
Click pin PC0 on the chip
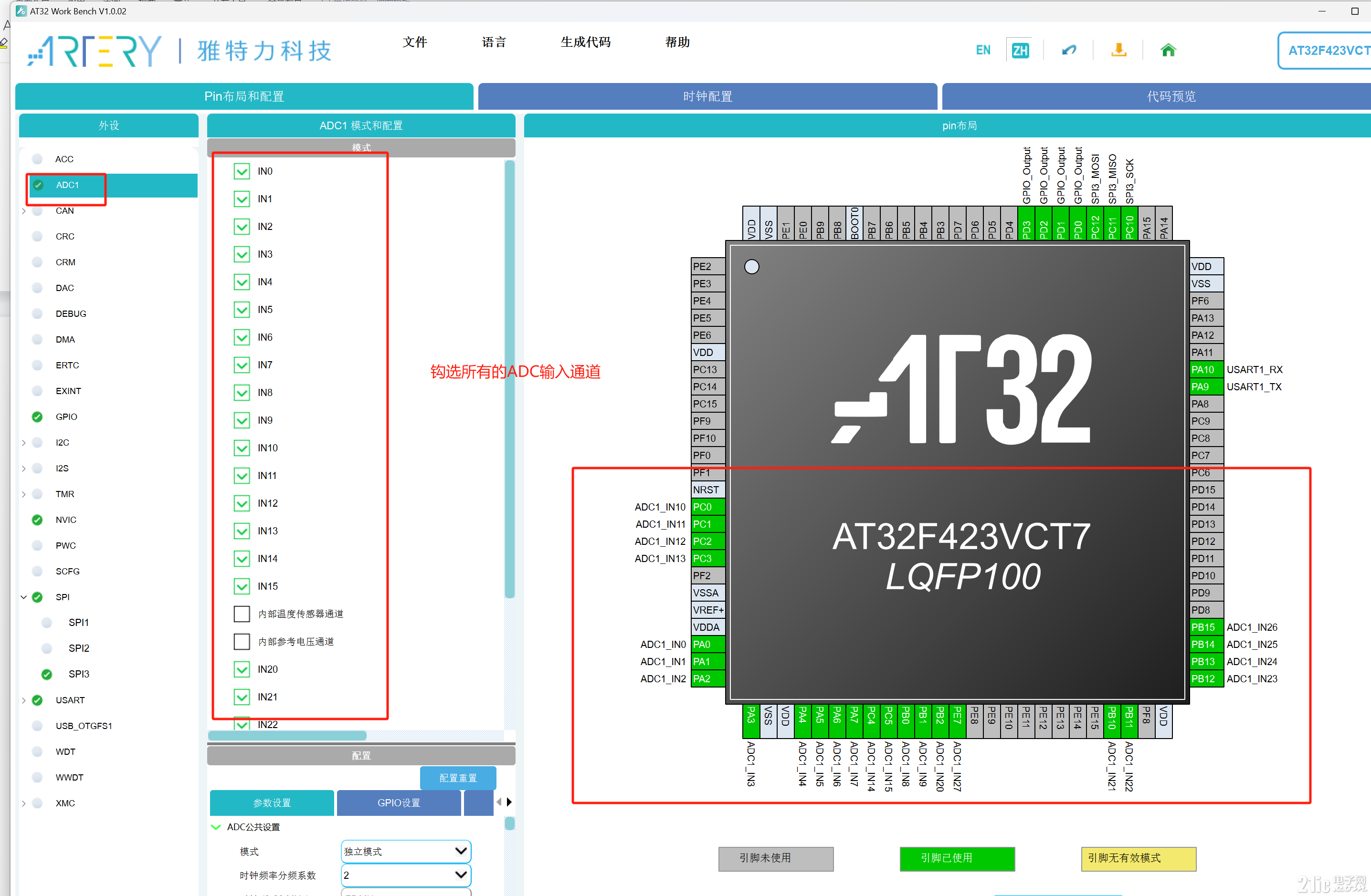click(x=708, y=507)
